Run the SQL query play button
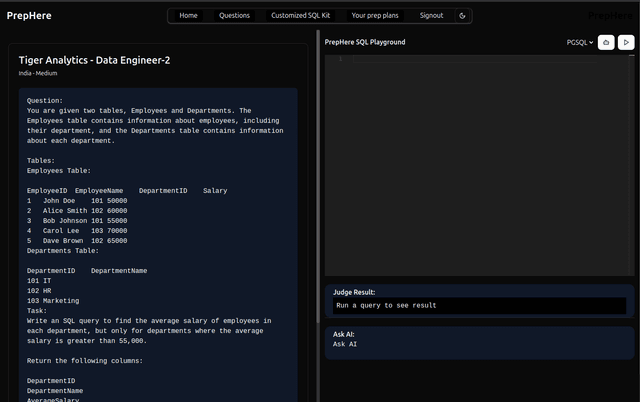This screenshot has width=640, height=402. (x=626, y=42)
